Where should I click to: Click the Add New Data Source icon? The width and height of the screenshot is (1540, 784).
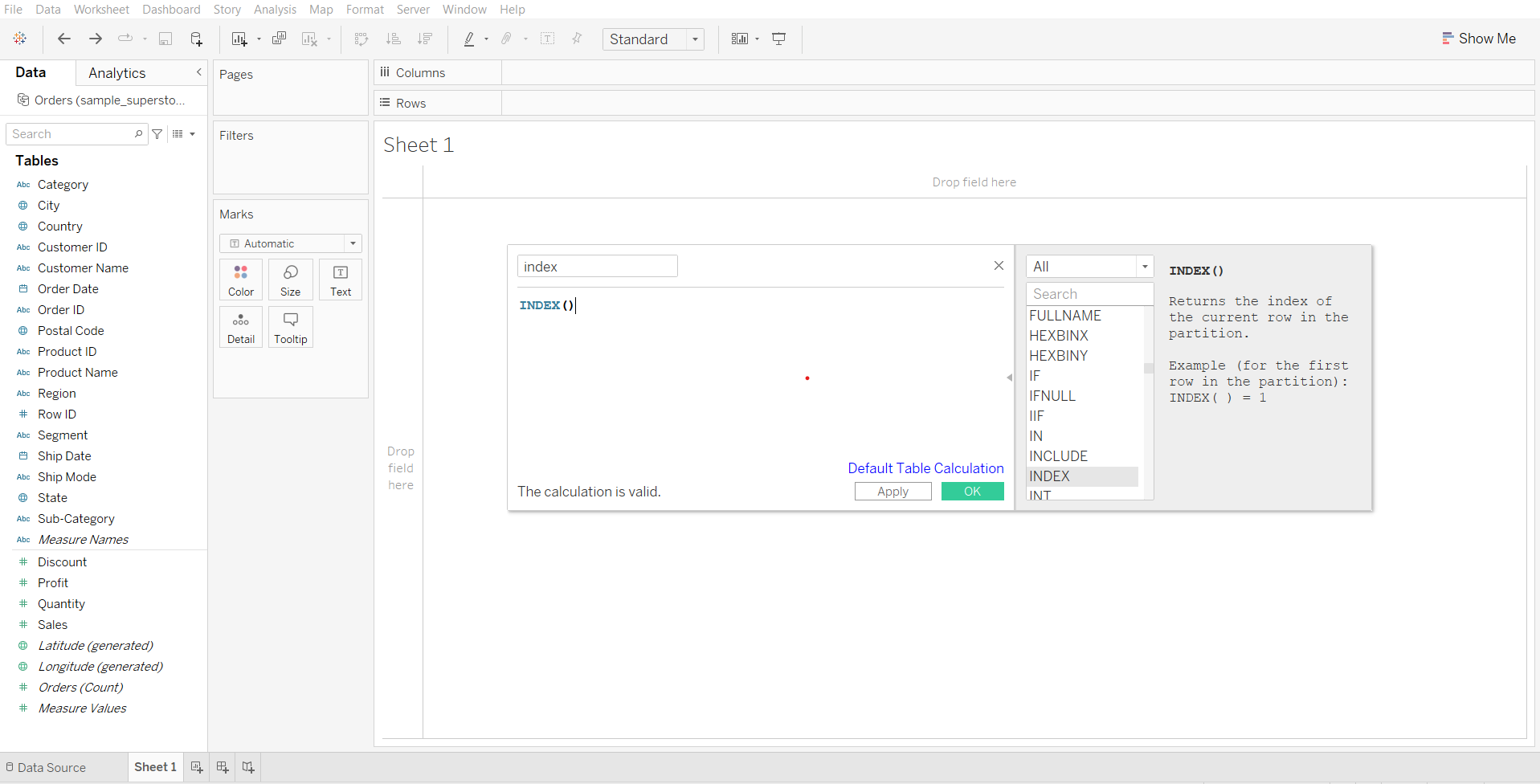[x=196, y=39]
